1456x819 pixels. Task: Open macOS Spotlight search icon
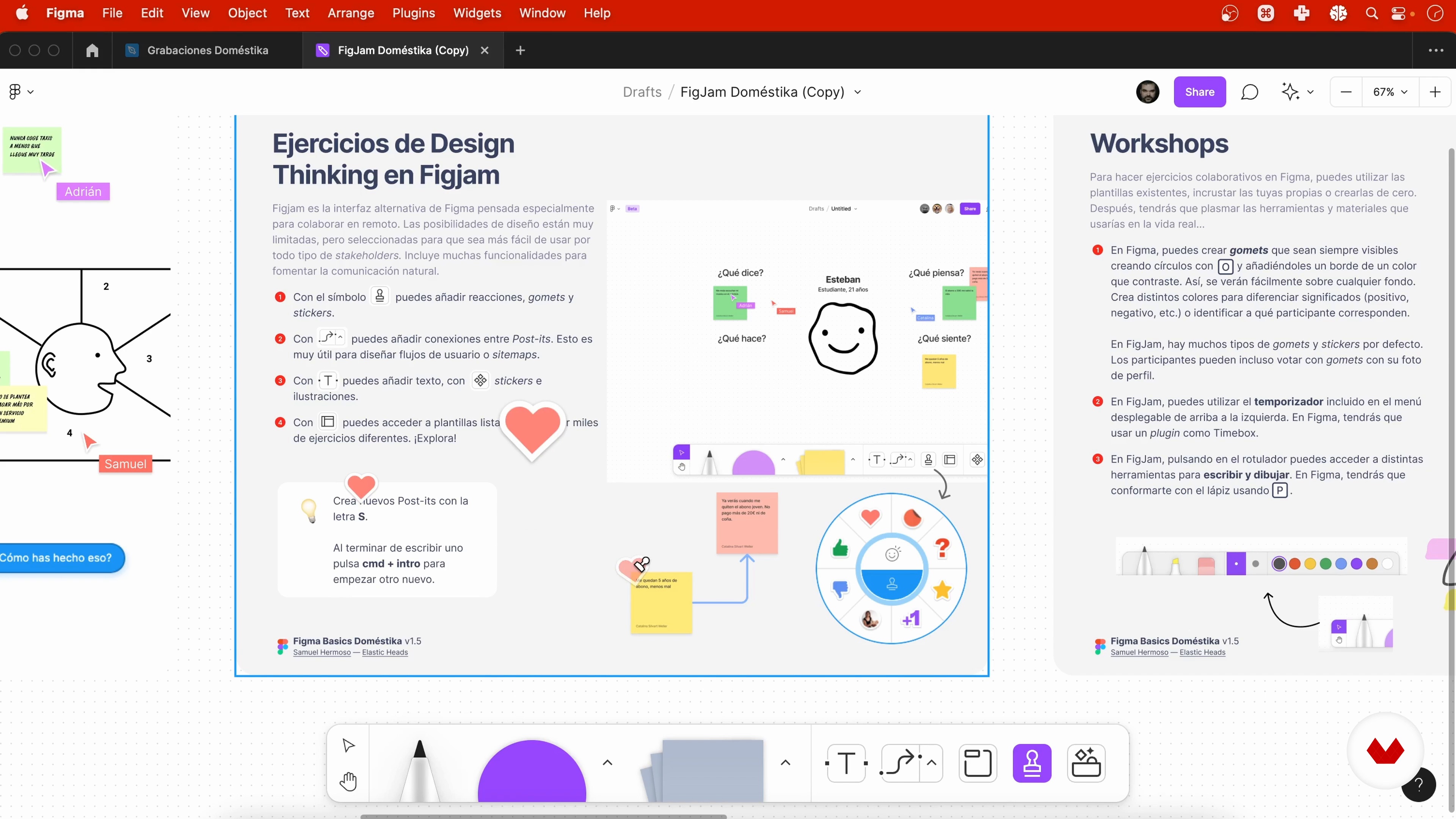point(1372,13)
